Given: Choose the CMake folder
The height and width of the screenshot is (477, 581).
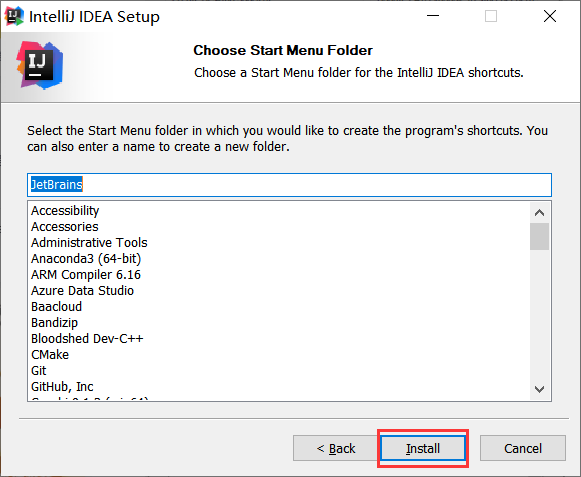Looking at the screenshot, I should pyautogui.click(x=50, y=355).
